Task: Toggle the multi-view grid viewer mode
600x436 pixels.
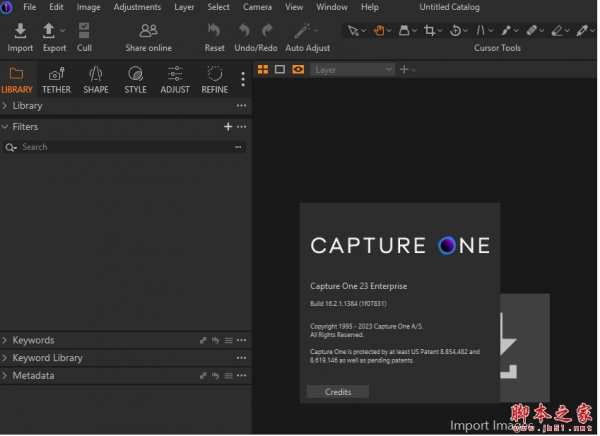Action: coord(263,70)
